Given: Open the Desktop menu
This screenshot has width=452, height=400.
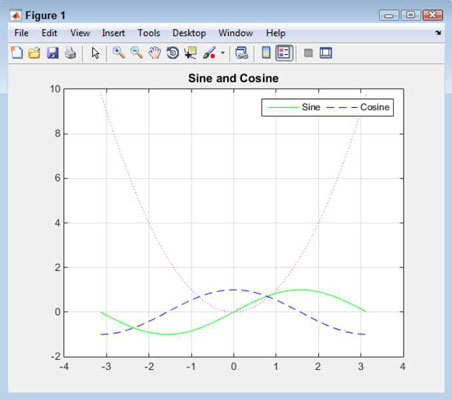Looking at the screenshot, I should 189,33.
